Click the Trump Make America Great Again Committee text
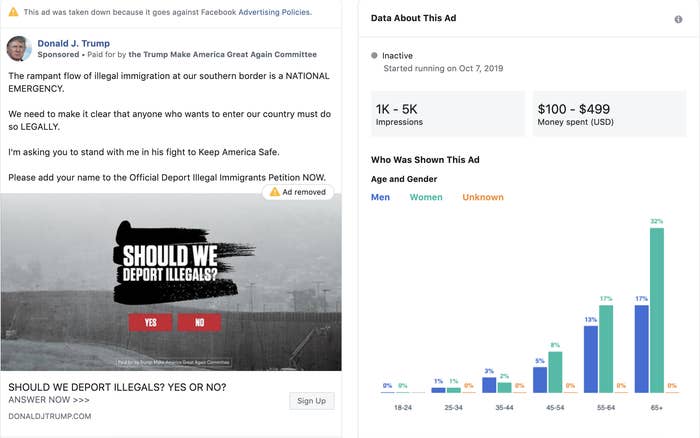The width and height of the screenshot is (700, 438). point(222,54)
